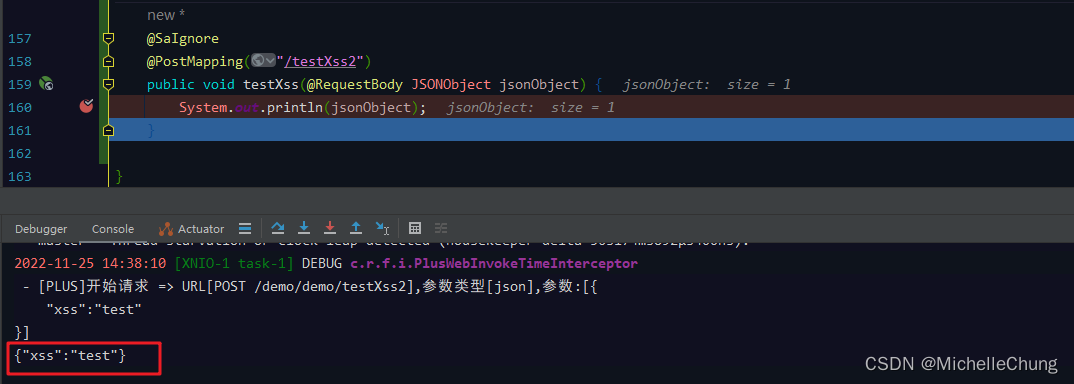
Task: Click the timestamp 2022-11-25 14:38:10
Action: click(x=90, y=264)
